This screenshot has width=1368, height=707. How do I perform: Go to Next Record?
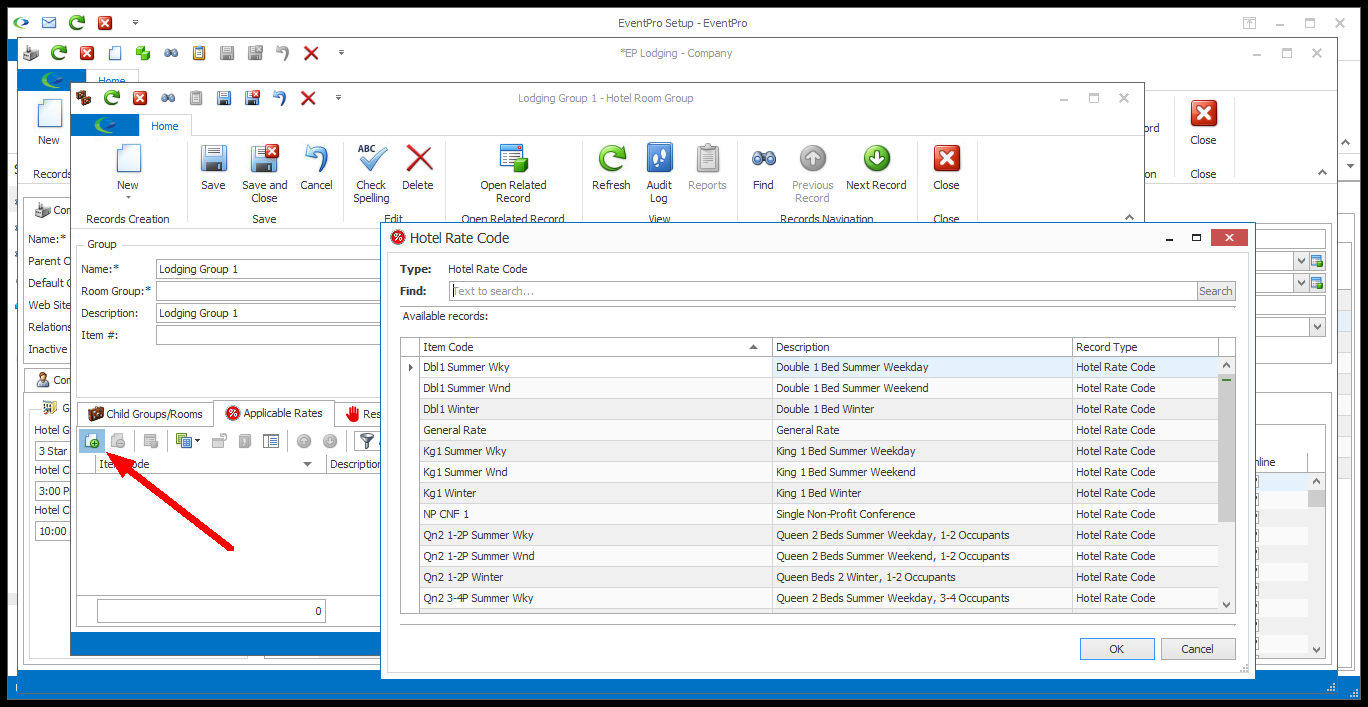[x=876, y=167]
